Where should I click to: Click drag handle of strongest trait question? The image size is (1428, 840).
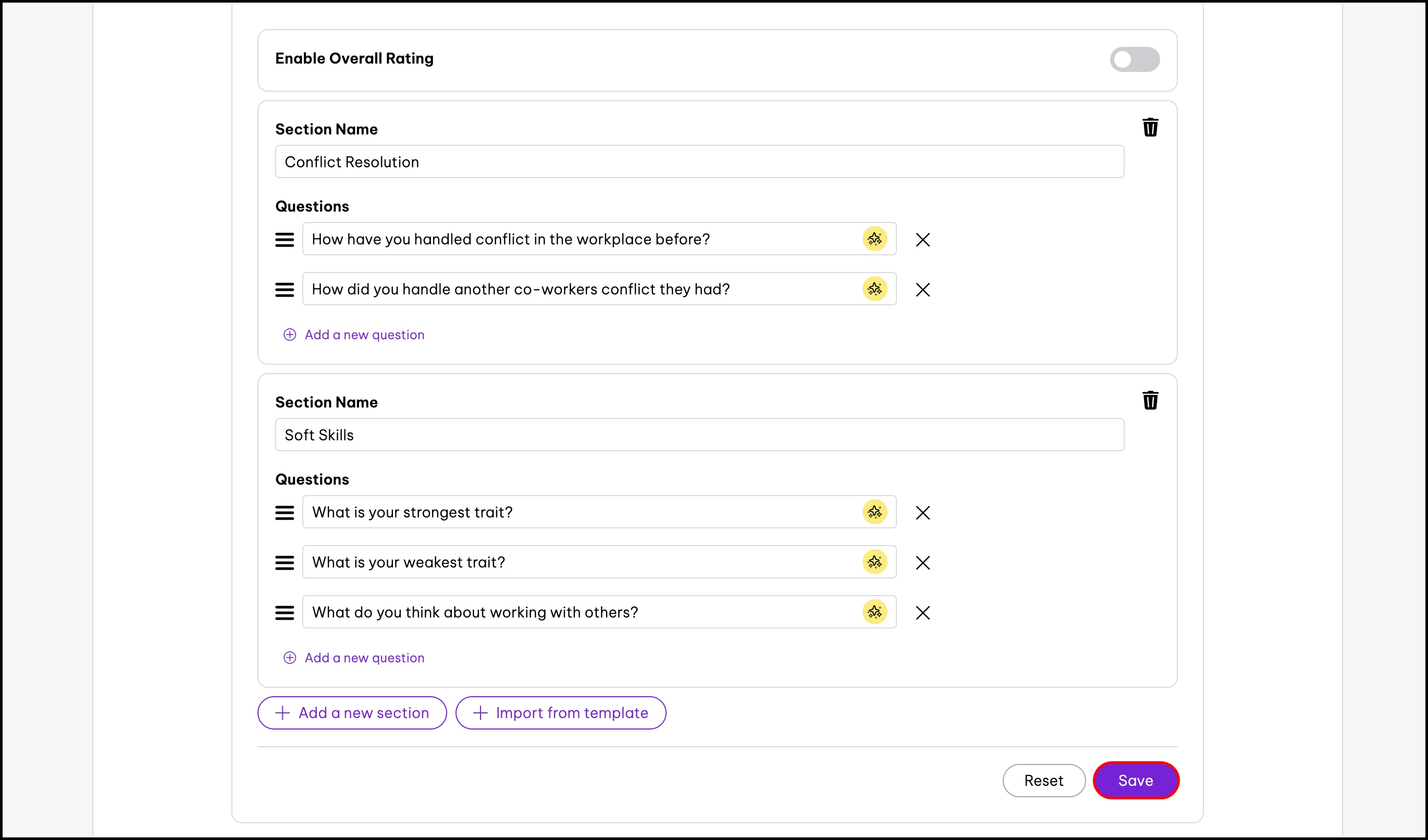coord(285,513)
